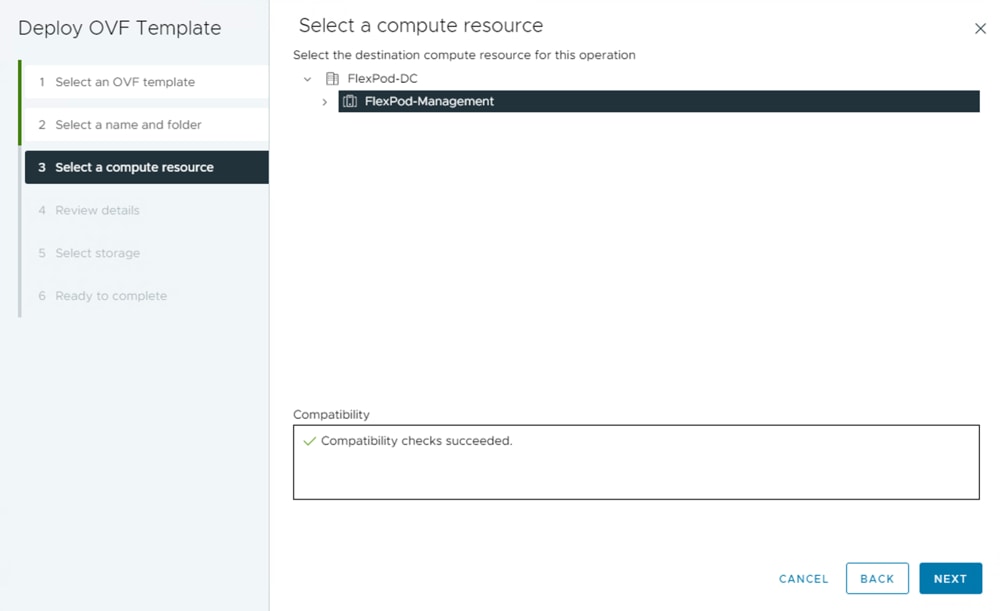Click the Deploy OVF Template title
Viewport: 1000px width, 611px height.
pos(120,28)
